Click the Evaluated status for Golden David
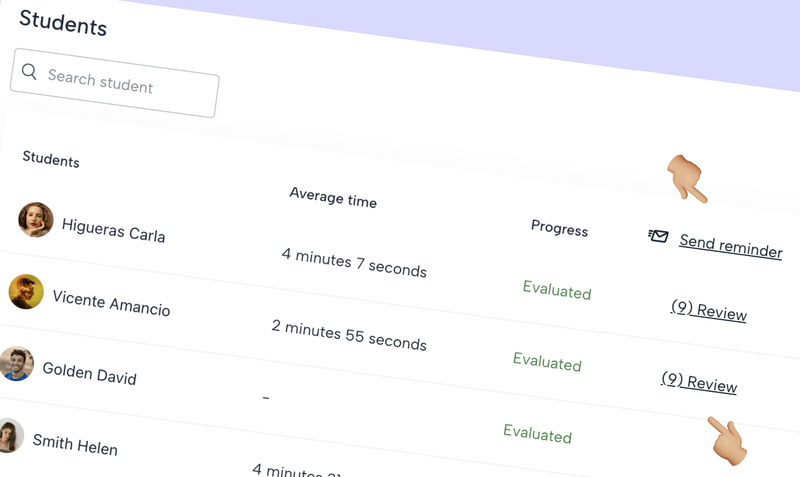 [x=537, y=433]
